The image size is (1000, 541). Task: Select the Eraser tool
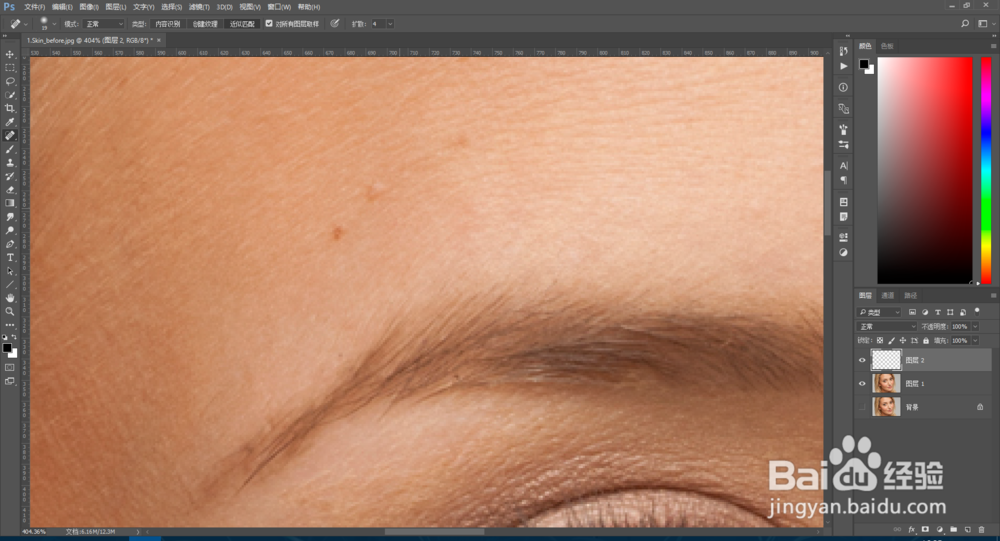tap(10, 189)
